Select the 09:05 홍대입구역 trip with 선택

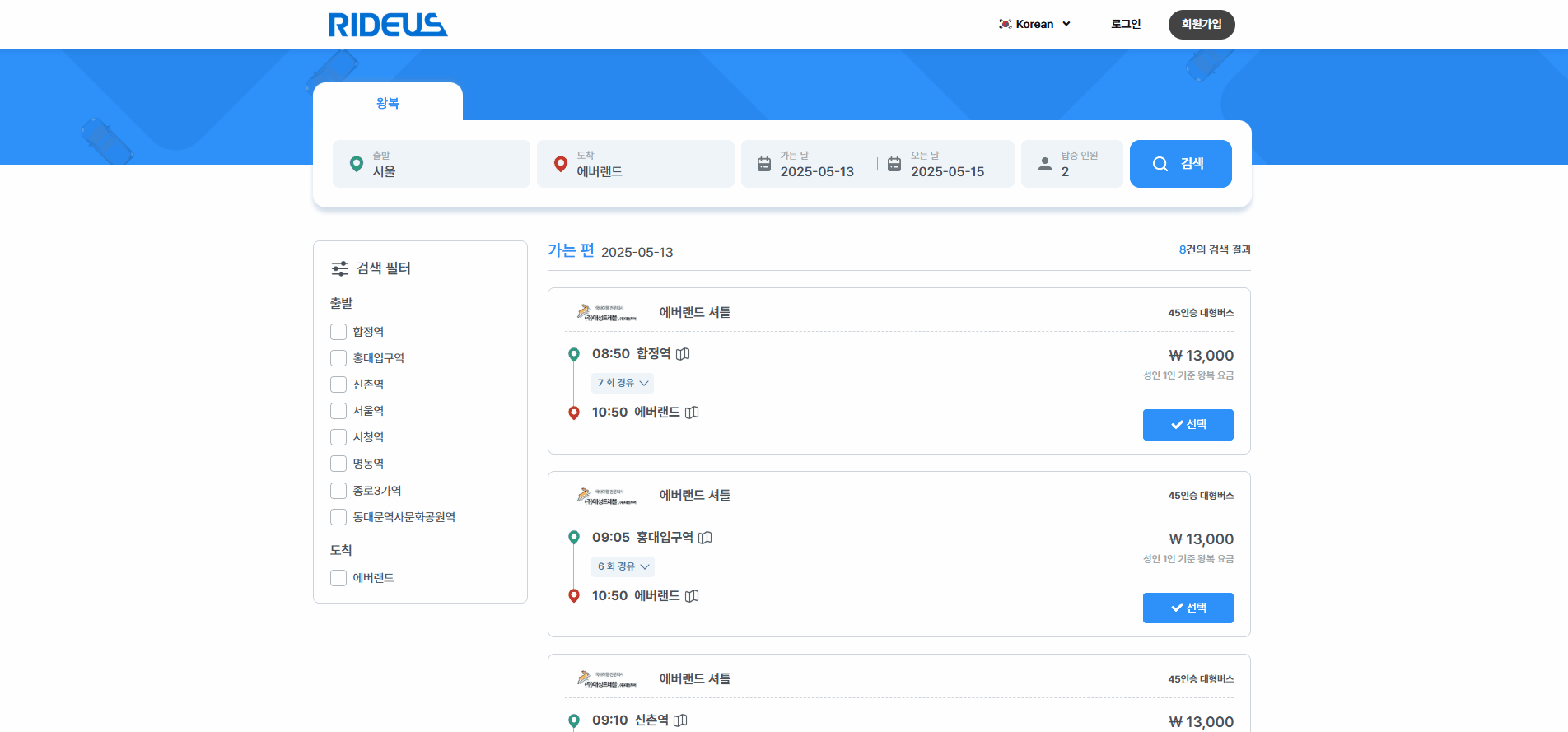point(1188,608)
